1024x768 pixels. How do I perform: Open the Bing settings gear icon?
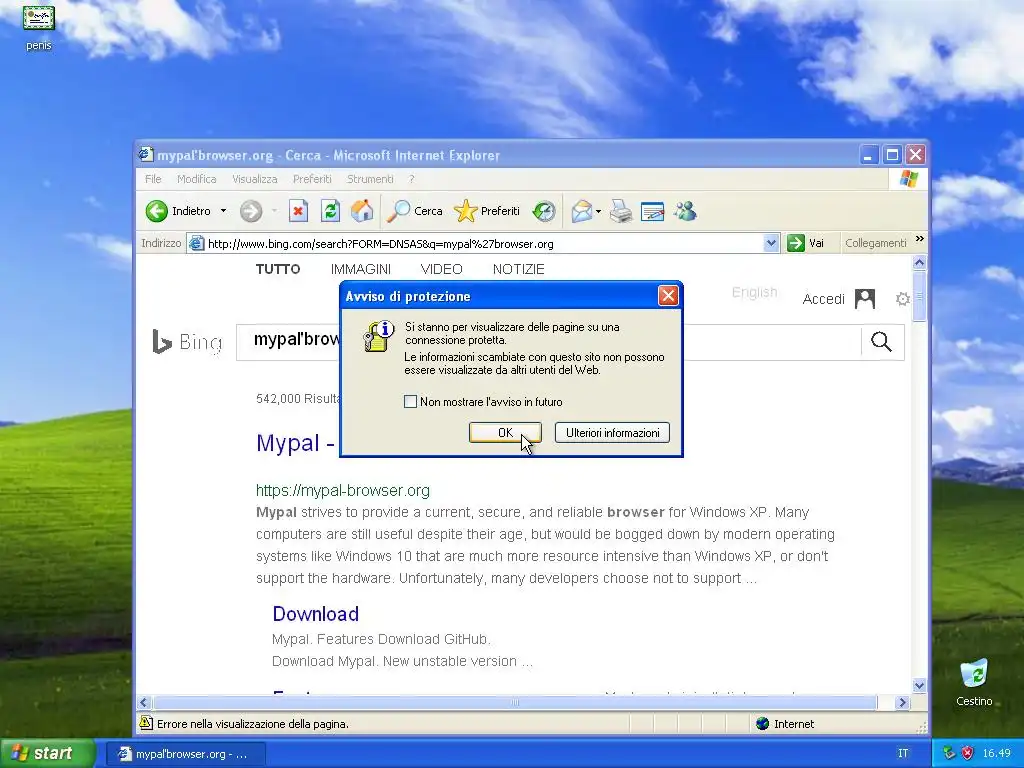point(903,299)
